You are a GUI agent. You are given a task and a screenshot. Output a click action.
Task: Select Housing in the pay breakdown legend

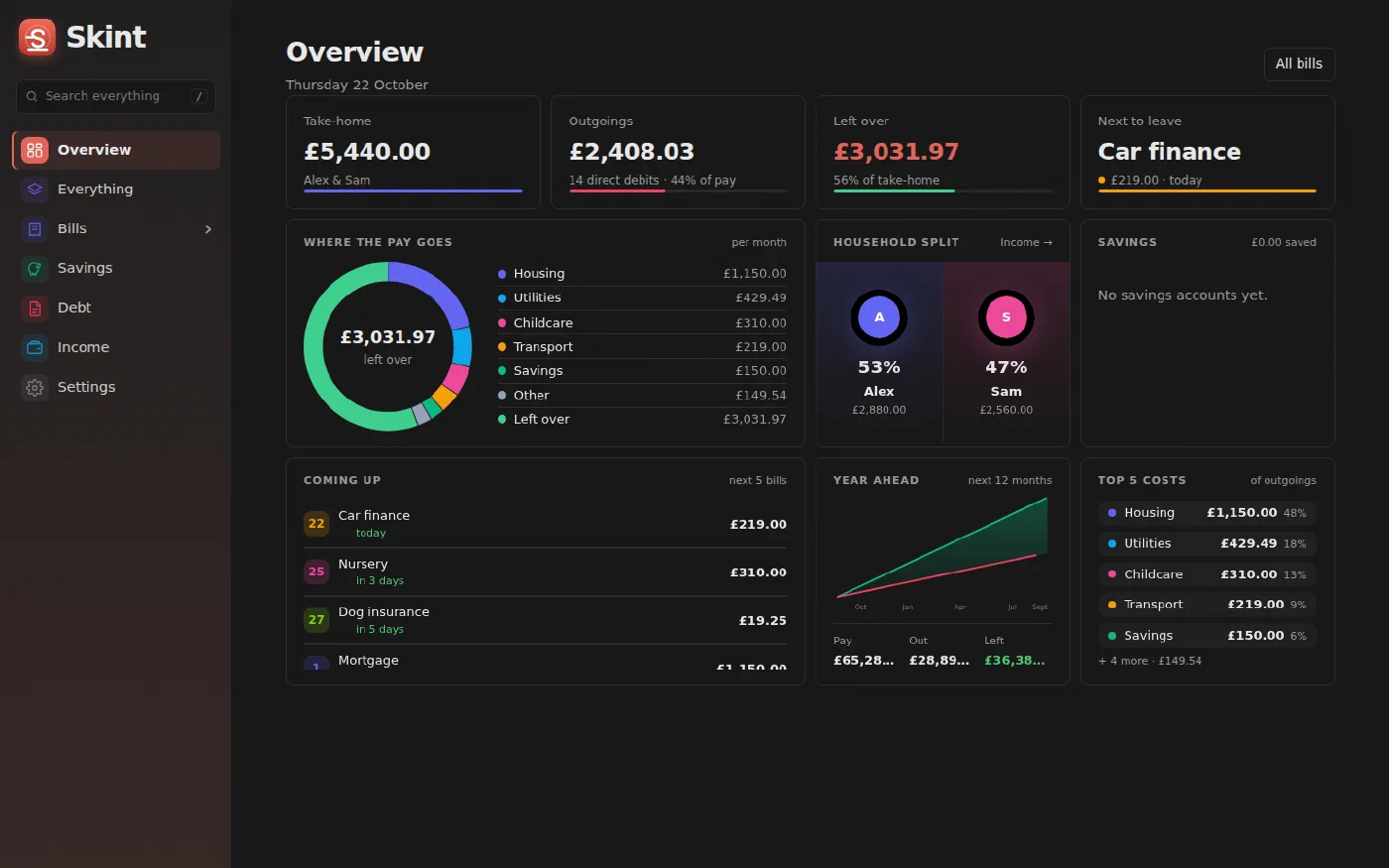click(x=642, y=274)
